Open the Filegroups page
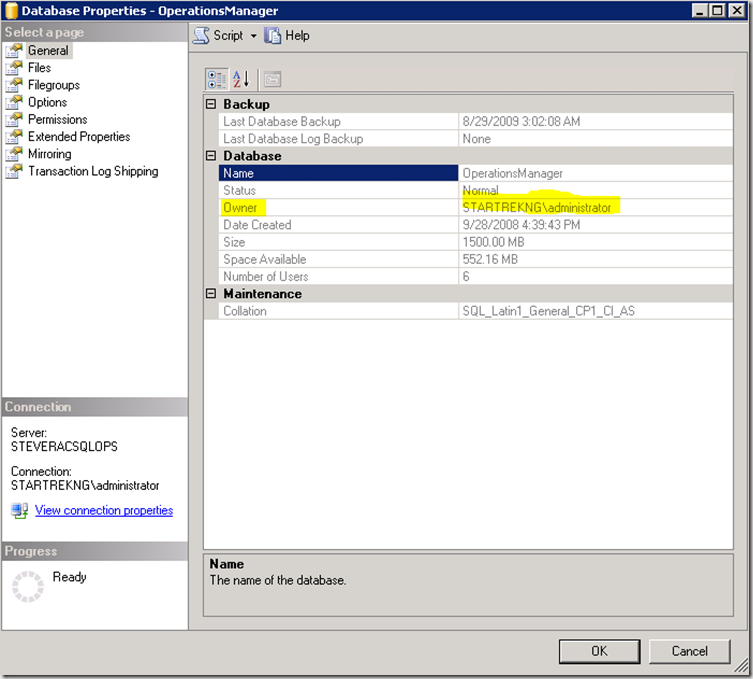 [54, 85]
